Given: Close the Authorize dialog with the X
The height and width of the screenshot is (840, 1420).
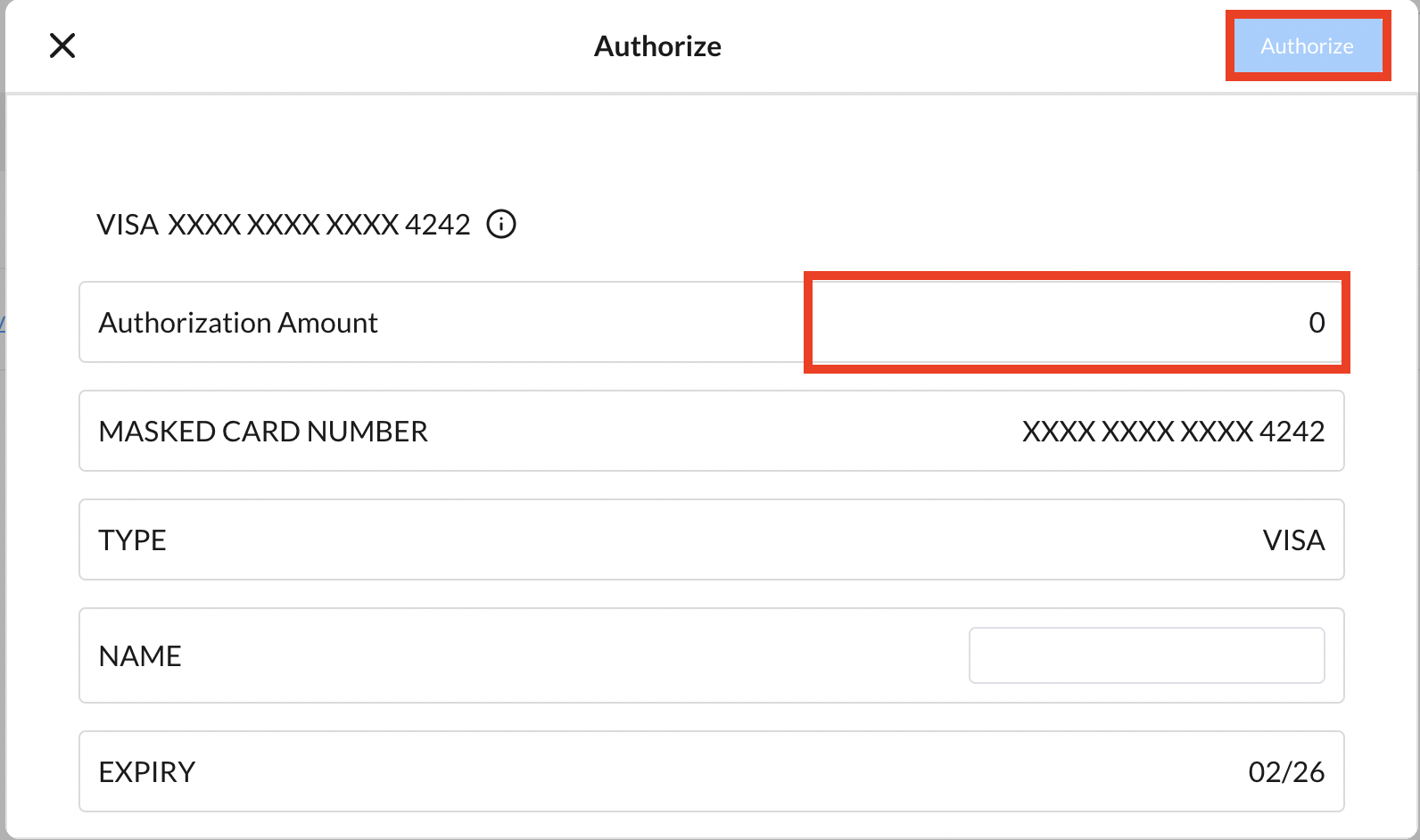Looking at the screenshot, I should tap(62, 45).
